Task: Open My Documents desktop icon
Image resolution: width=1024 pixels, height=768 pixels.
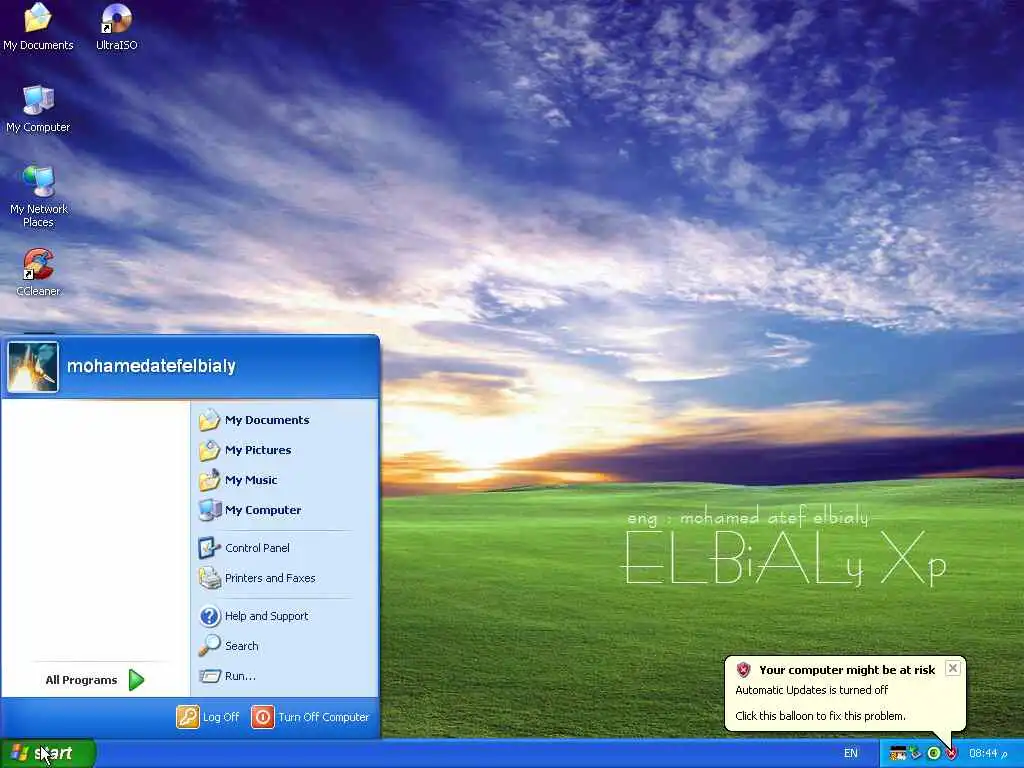Action: click(x=38, y=26)
